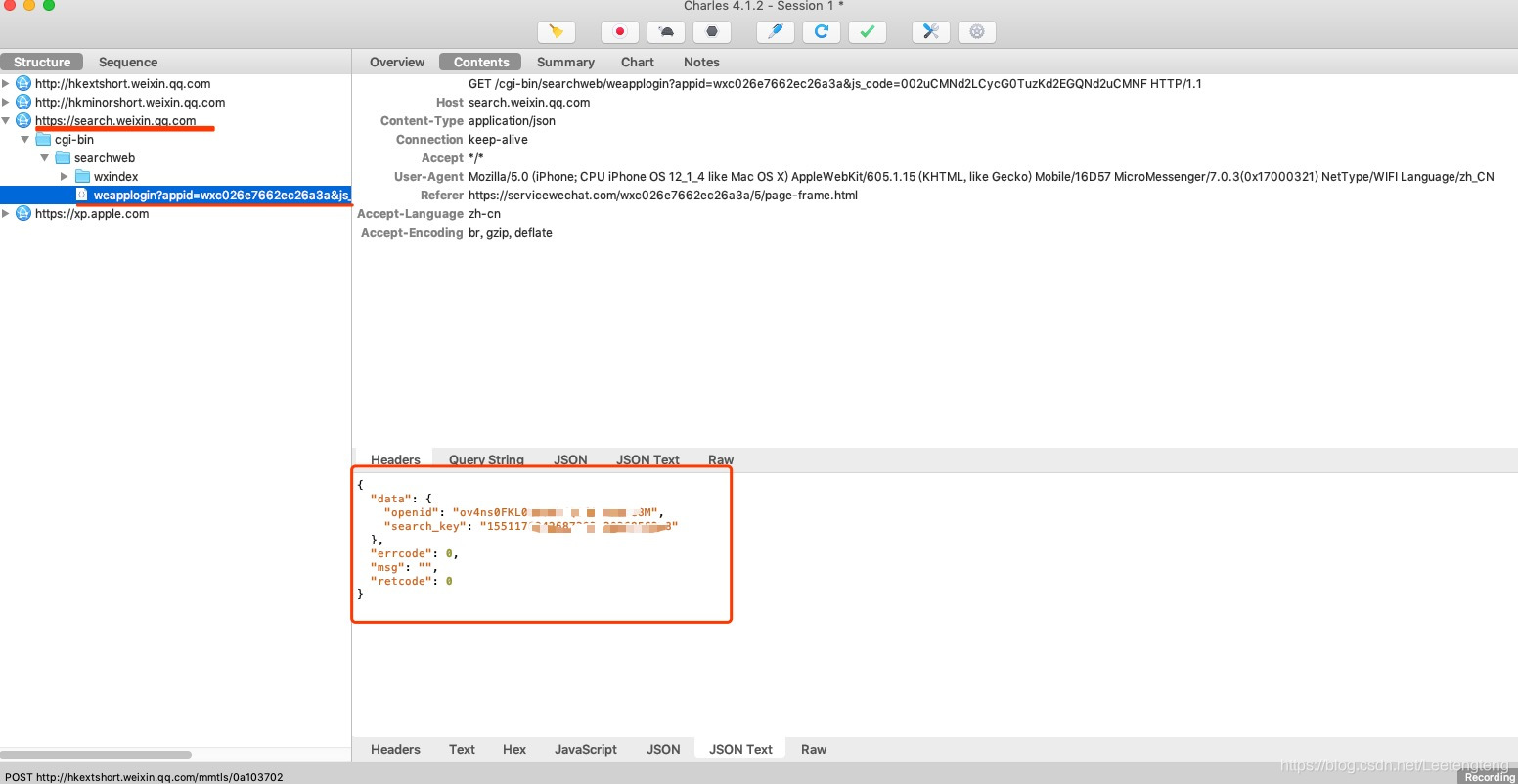Viewport: 1518px width, 784px height.
Task: Click the Referer header URL value
Action: (x=663, y=195)
